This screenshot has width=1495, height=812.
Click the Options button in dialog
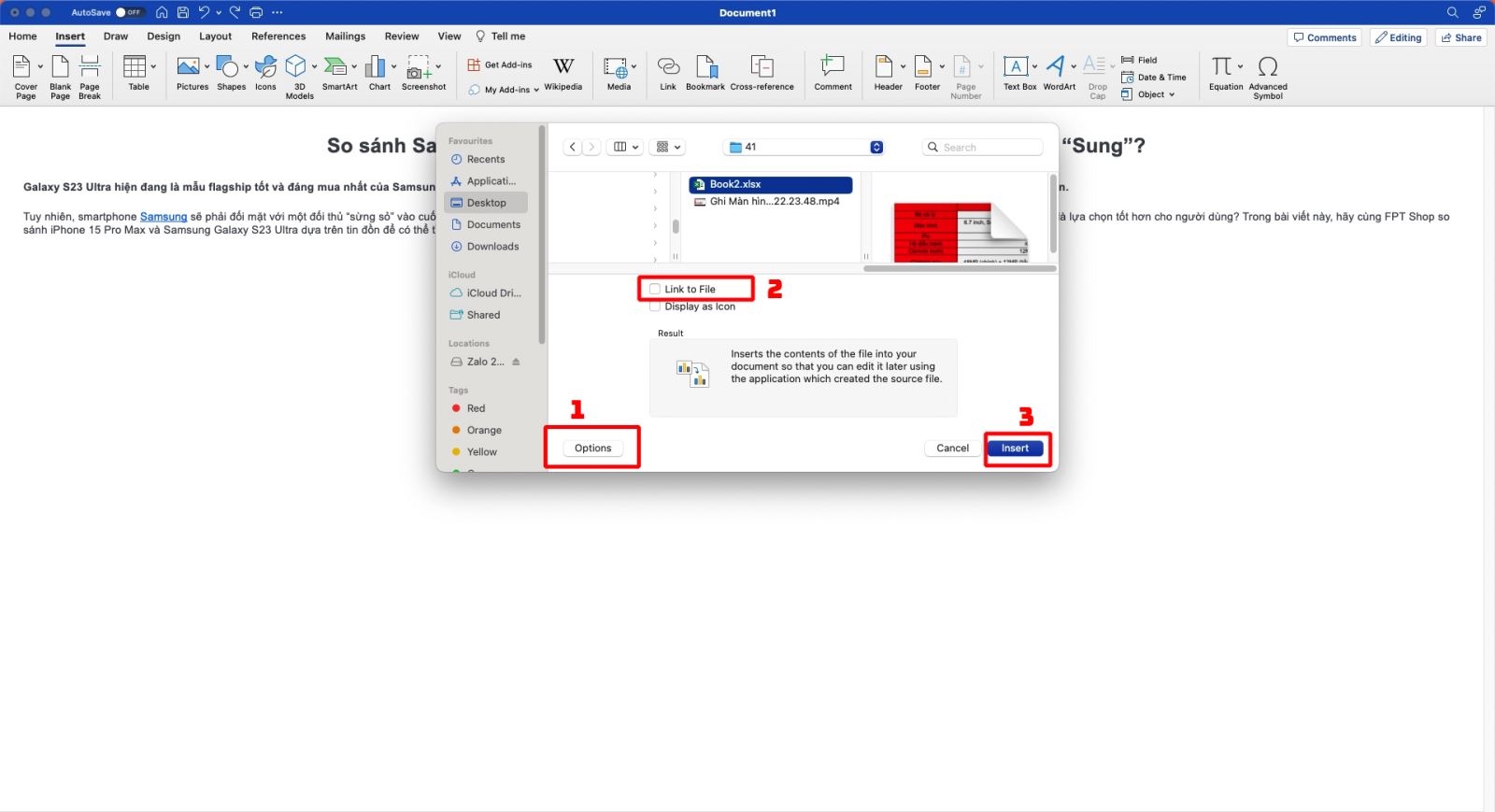coord(593,449)
